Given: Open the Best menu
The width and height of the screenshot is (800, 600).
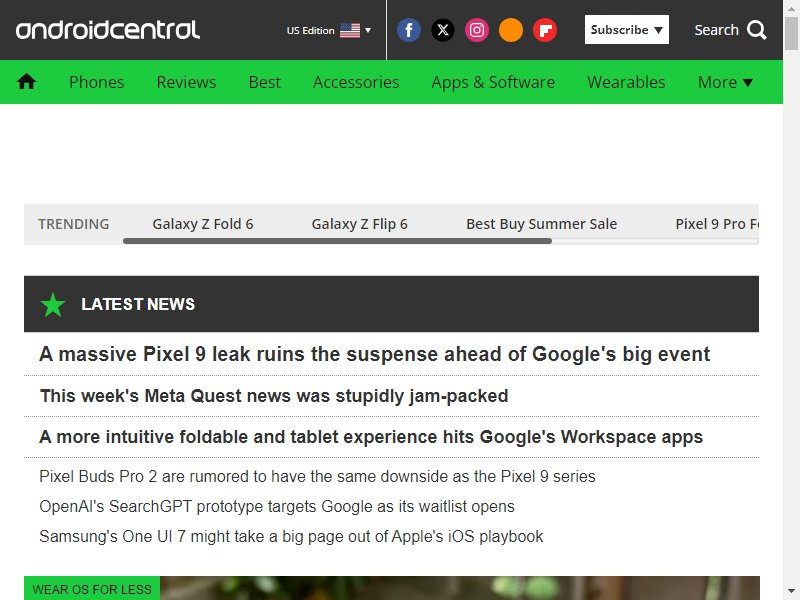Looking at the screenshot, I should [264, 82].
